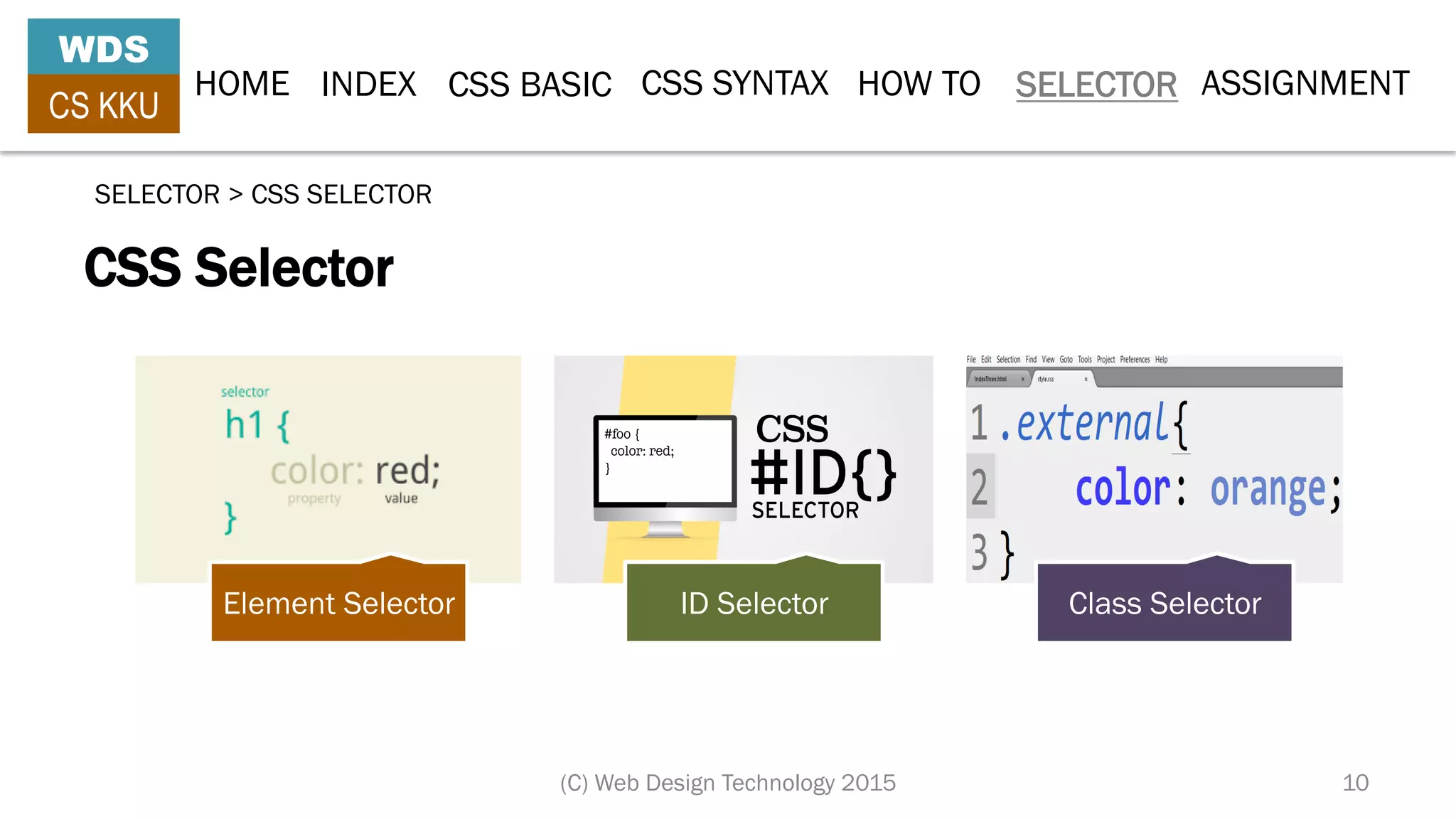Viewport: 1456px width, 819px height.
Task: Click the SELECTOR breadcrumb link
Action: [x=157, y=194]
